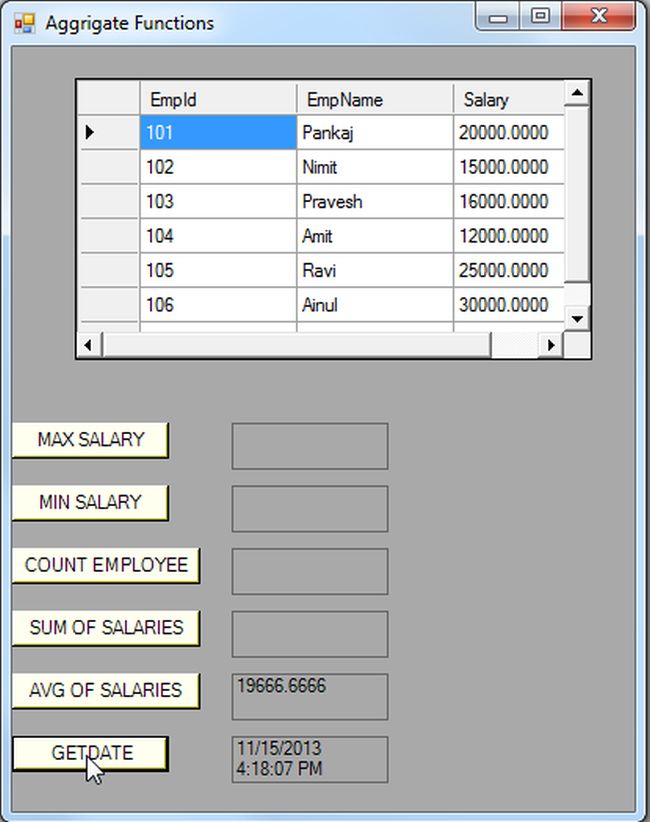Select the Pravesh name cell
The height and width of the screenshot is (822, 650).
coord(375,201)
